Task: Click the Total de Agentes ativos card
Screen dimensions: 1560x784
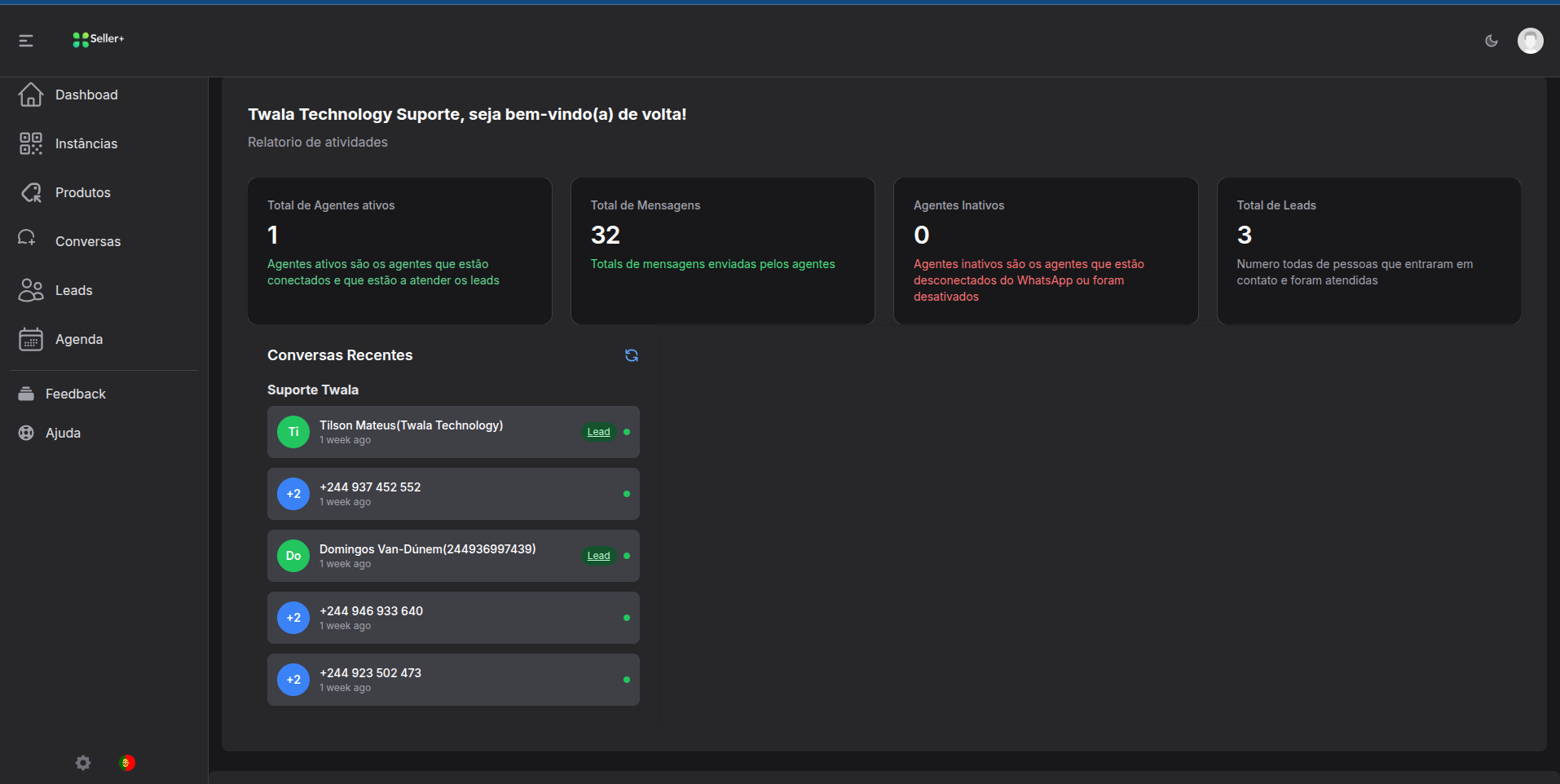Action: 400,251
